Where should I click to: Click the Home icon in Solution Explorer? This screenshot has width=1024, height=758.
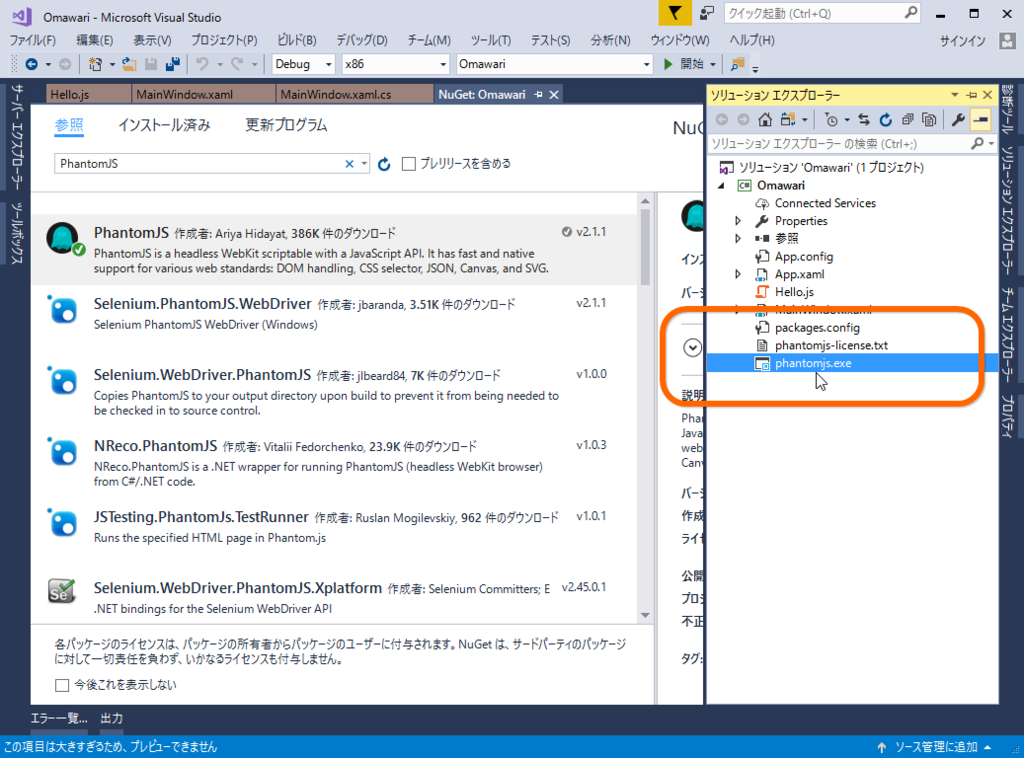coord(765,119)
